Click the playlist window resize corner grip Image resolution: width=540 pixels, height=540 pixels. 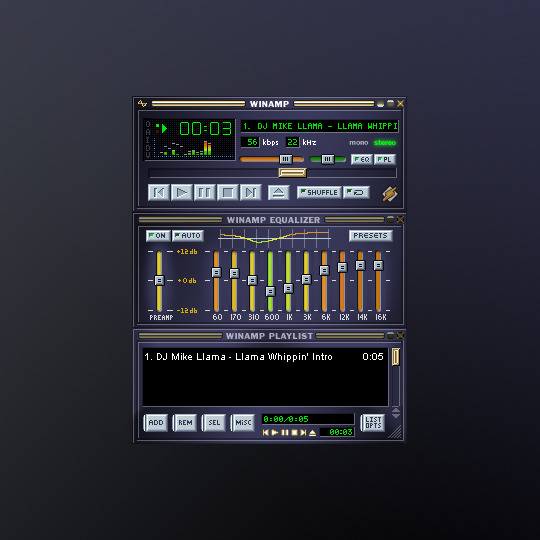(395, 432)
